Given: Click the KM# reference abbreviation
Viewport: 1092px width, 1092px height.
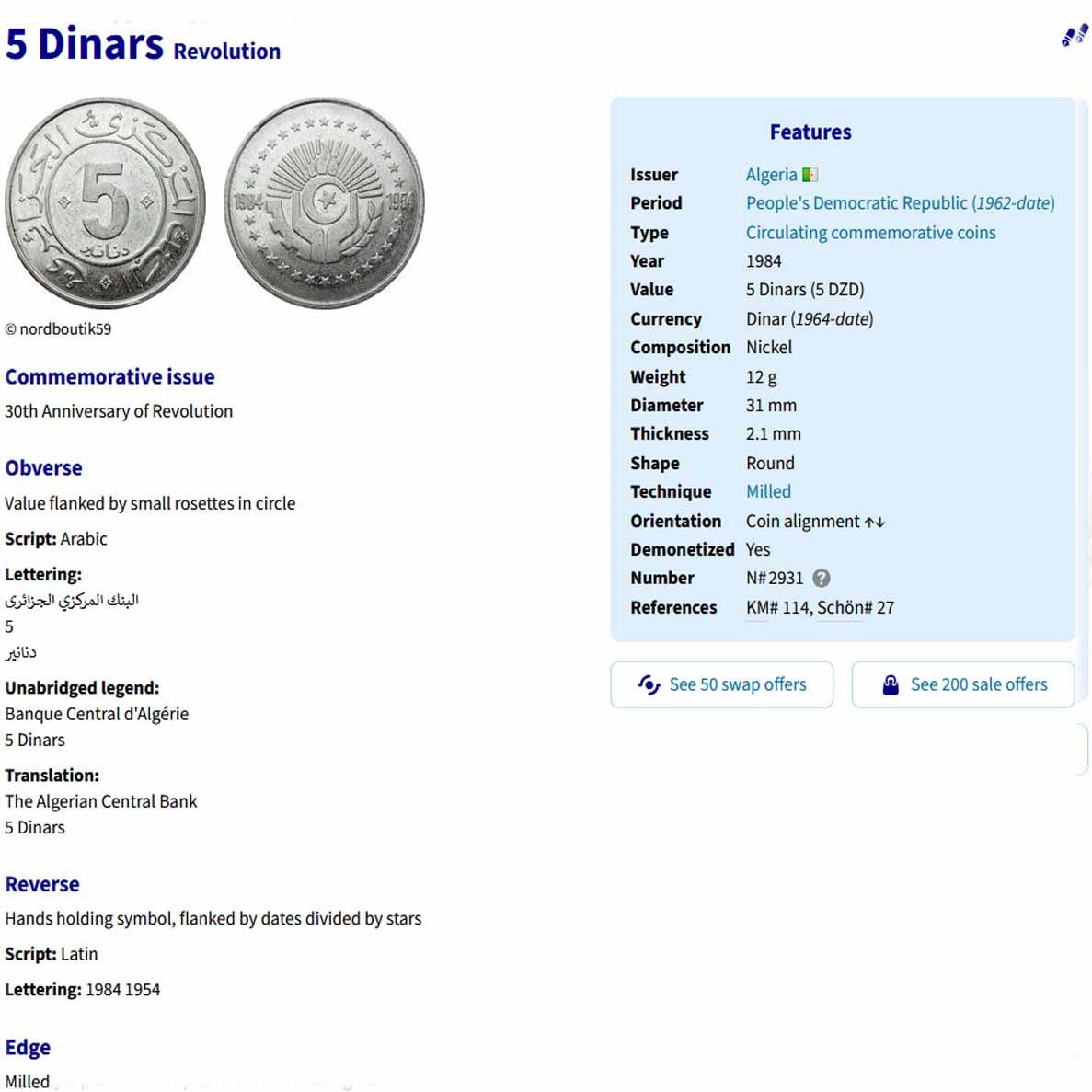Looking at the screenshot, I should pos(762,607).
